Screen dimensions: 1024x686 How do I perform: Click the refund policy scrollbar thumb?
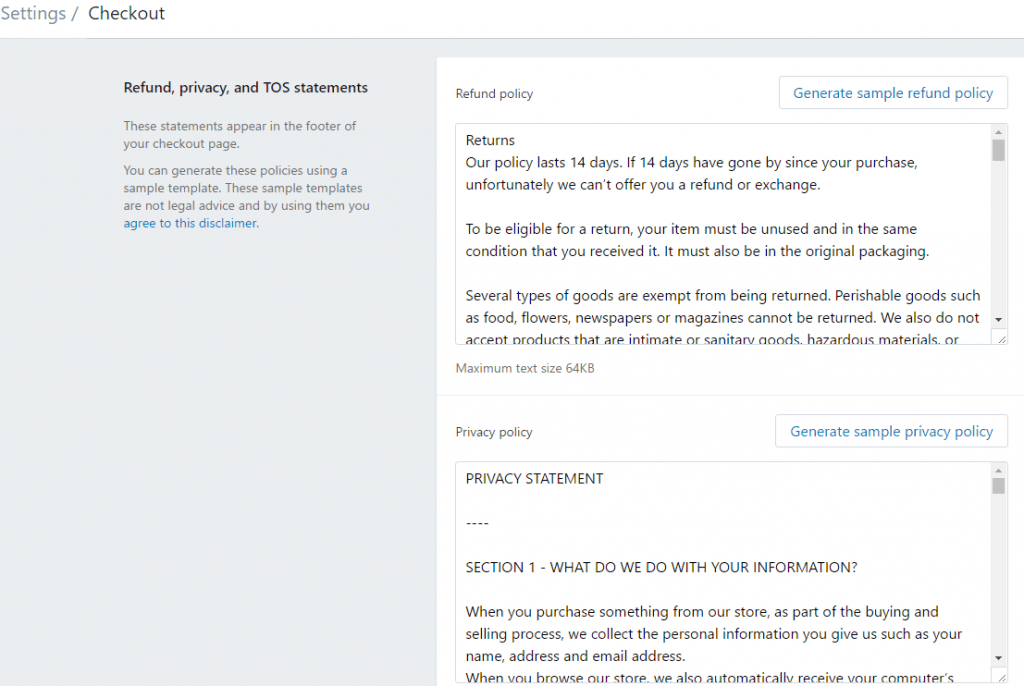pyautogui.click(x=998, y=150)
